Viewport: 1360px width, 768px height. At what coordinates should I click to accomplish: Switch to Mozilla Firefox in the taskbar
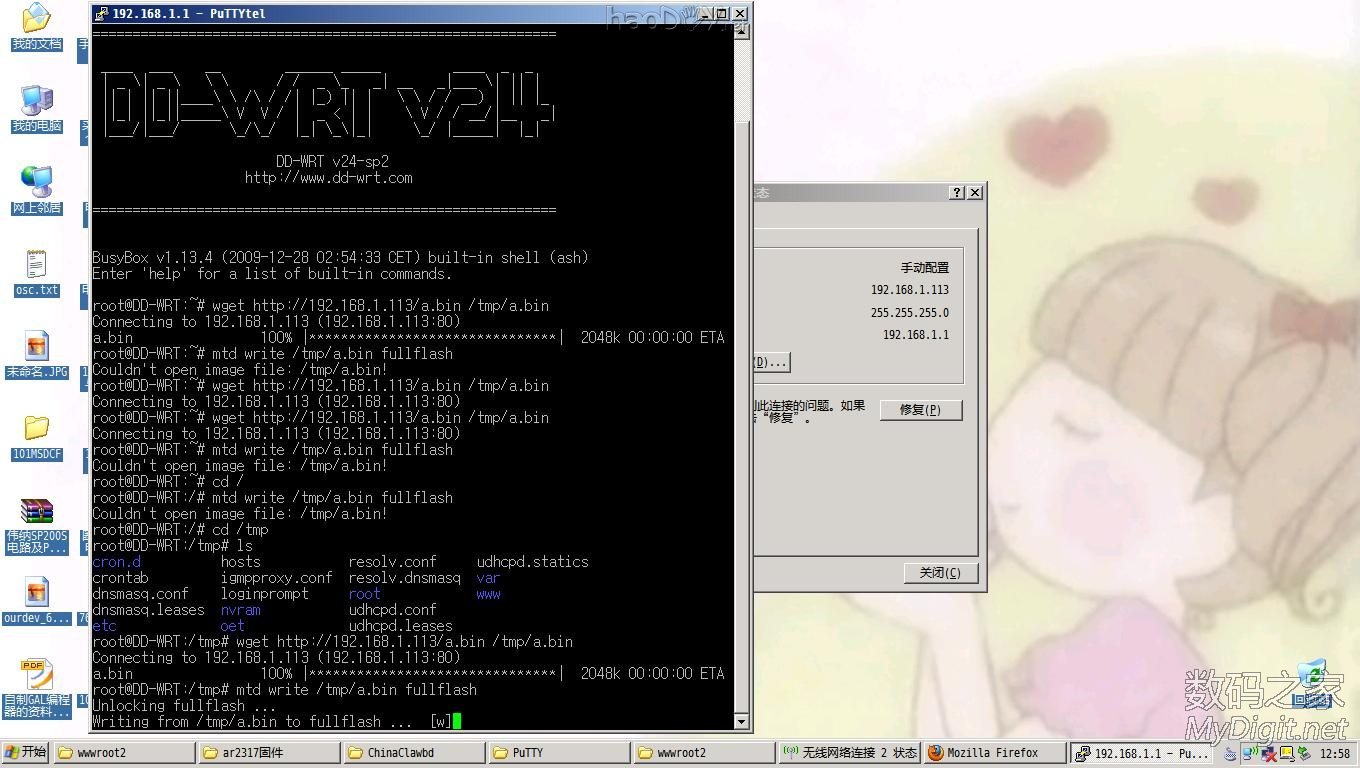tap(991, 753)
